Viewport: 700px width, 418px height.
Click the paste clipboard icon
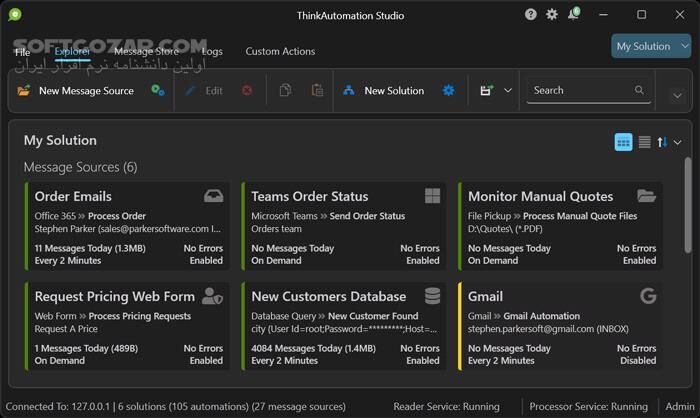317,90
